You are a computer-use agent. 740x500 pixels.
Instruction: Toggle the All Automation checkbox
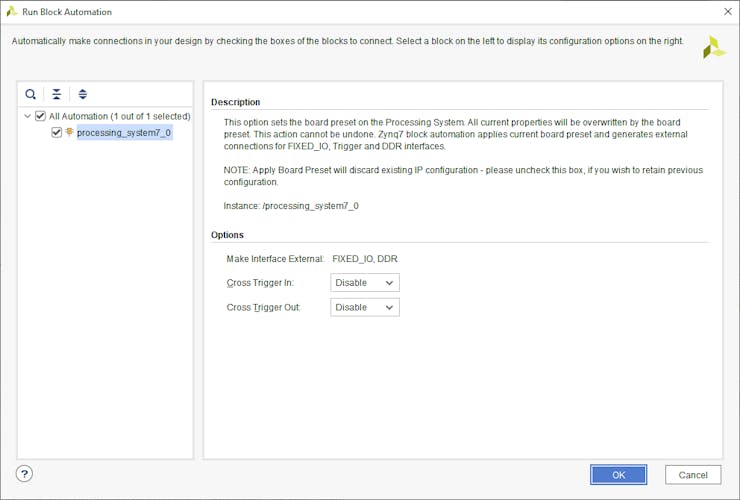pyautogui.click(x=40, y=116)
